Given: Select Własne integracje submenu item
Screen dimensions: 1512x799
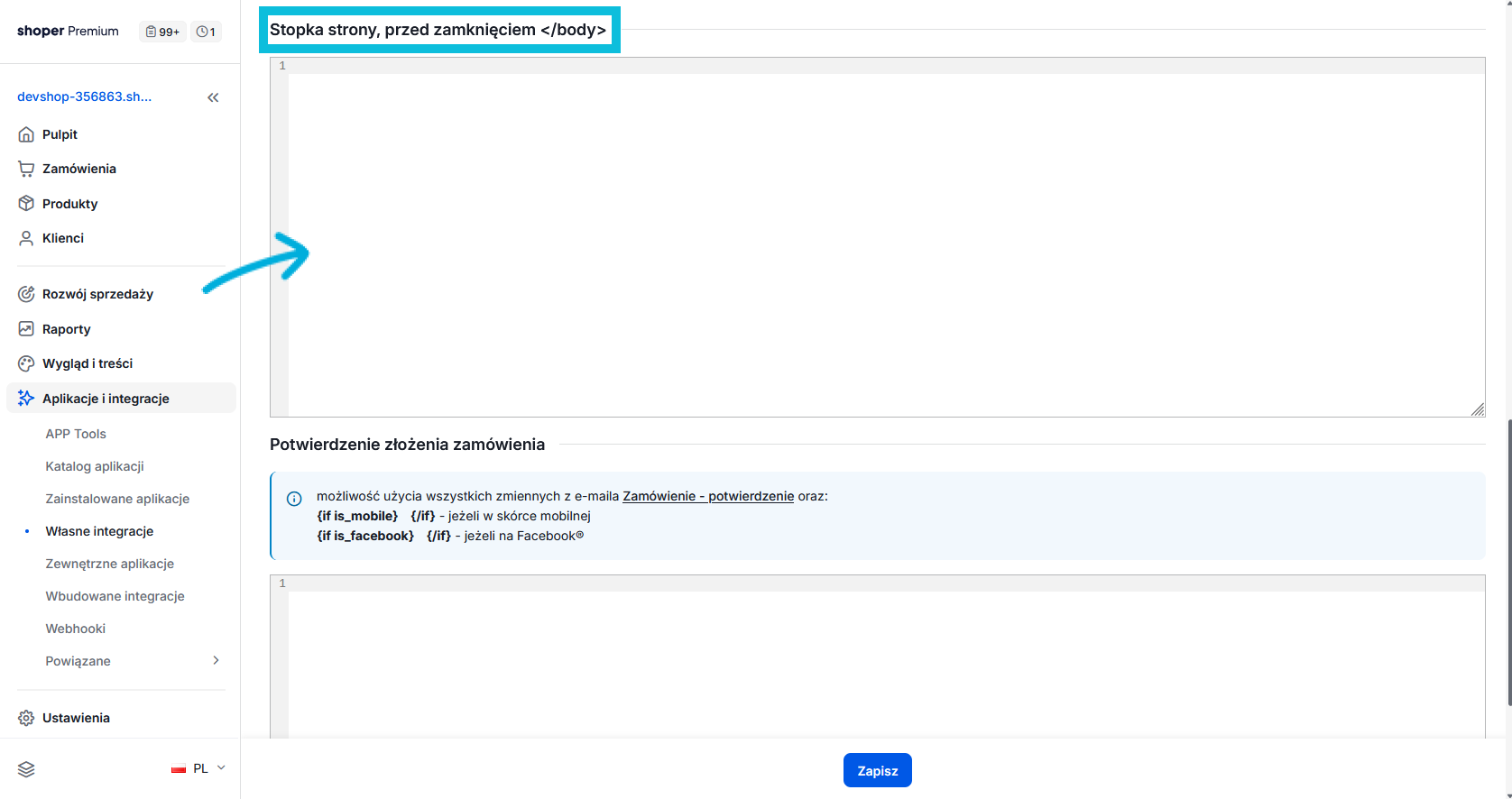Looking at the screenshot, I should coord(99,531).
